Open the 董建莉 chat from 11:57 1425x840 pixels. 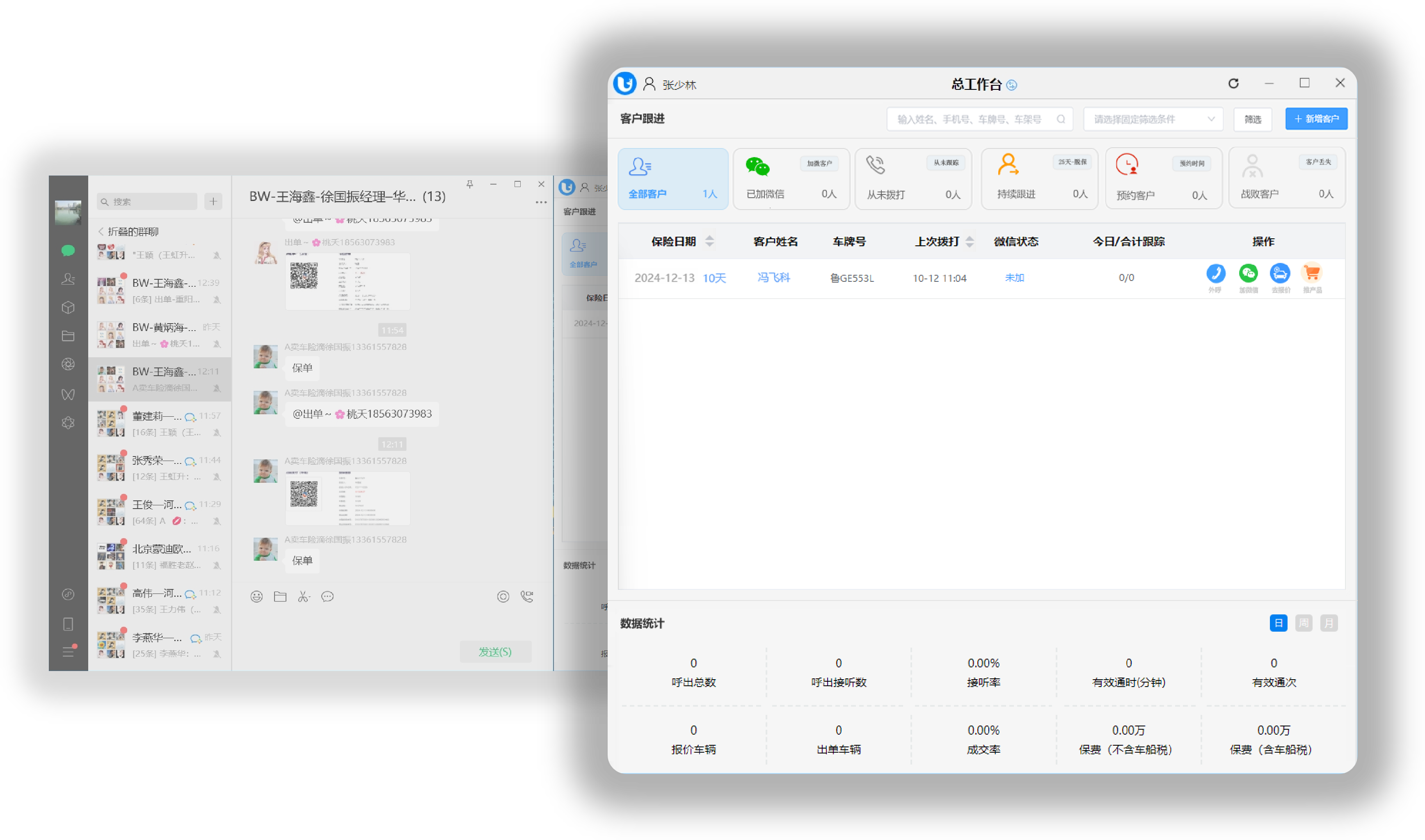pyautogui.click(x=159, y=423)
